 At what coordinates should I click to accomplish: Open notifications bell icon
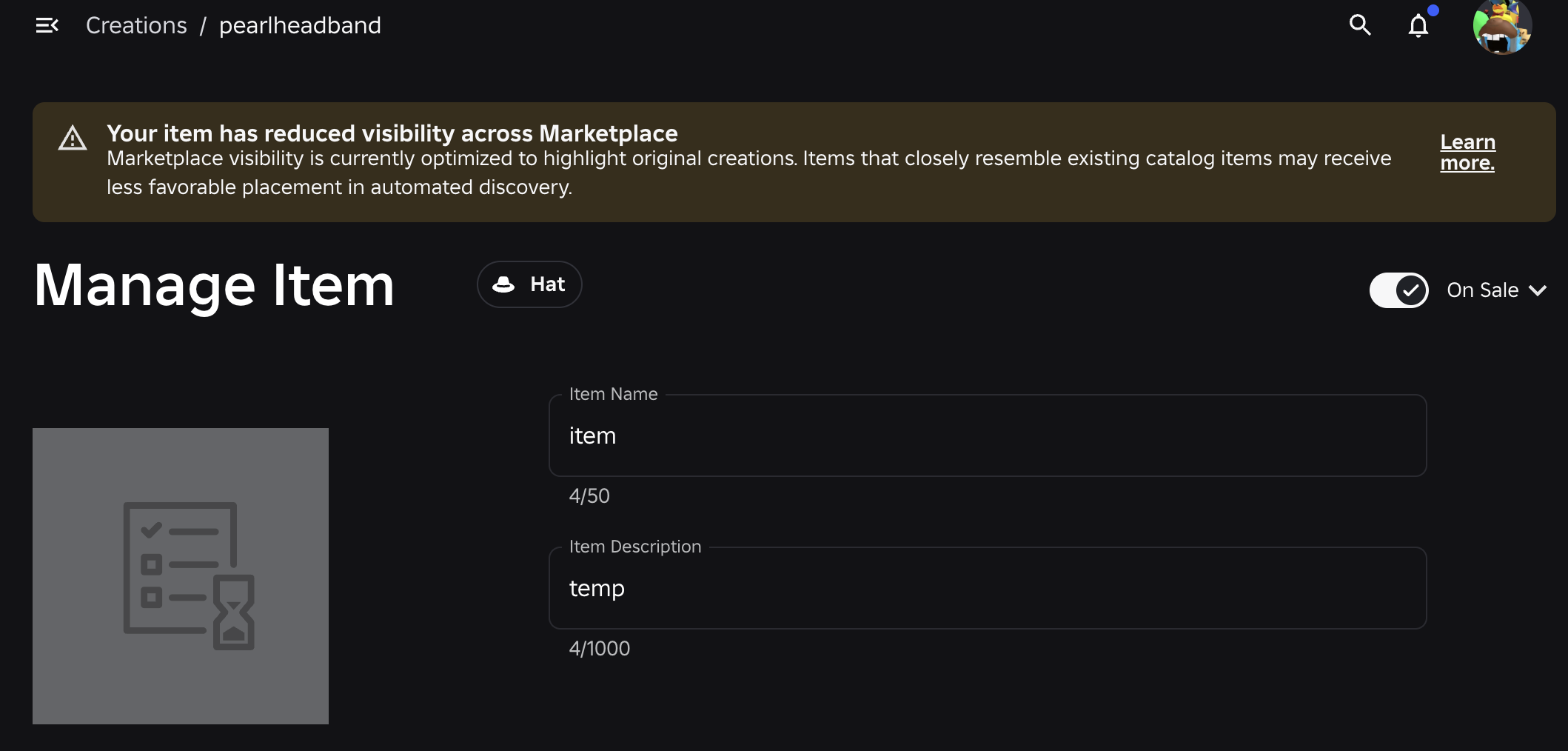click(x=1418, y=26)
